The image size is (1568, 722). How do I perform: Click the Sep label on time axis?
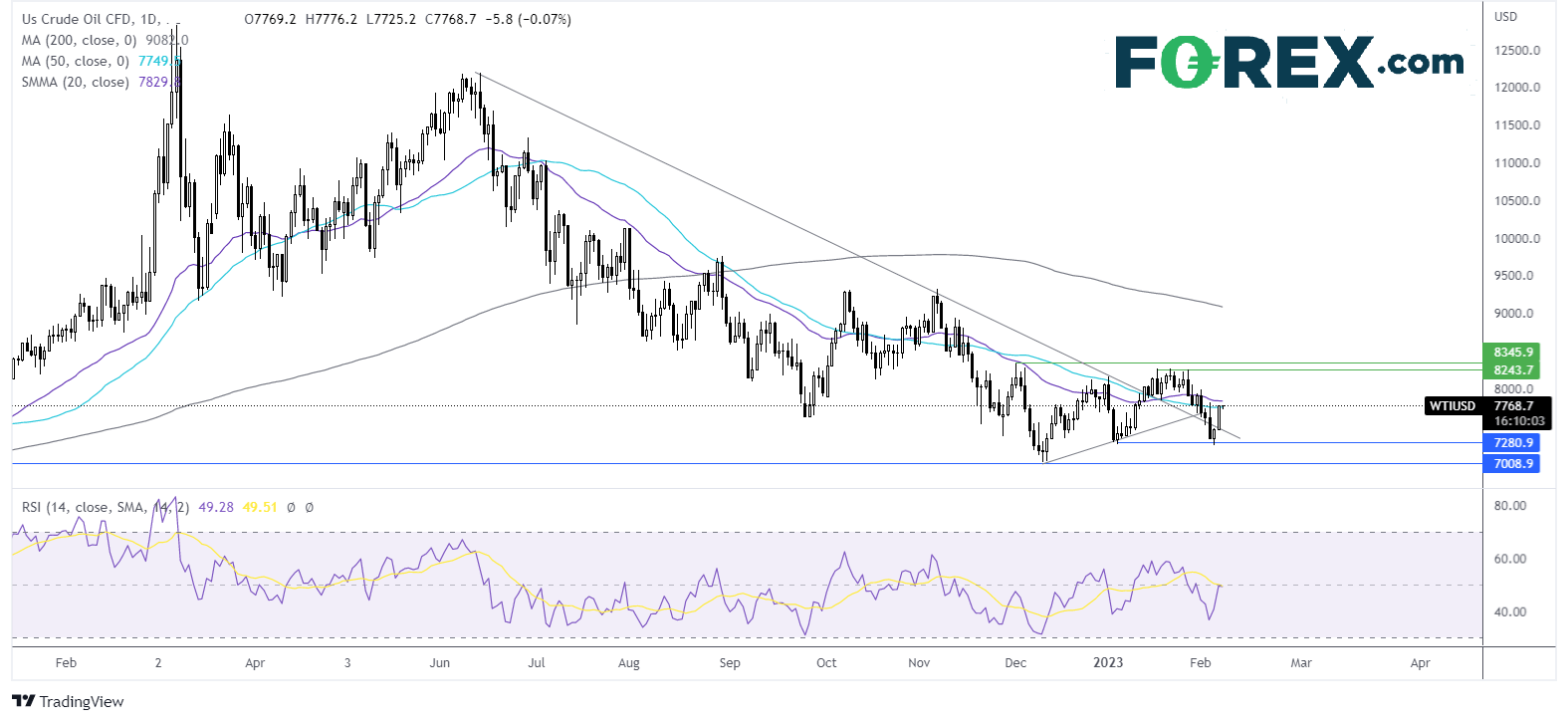click(x=730, y=662)
